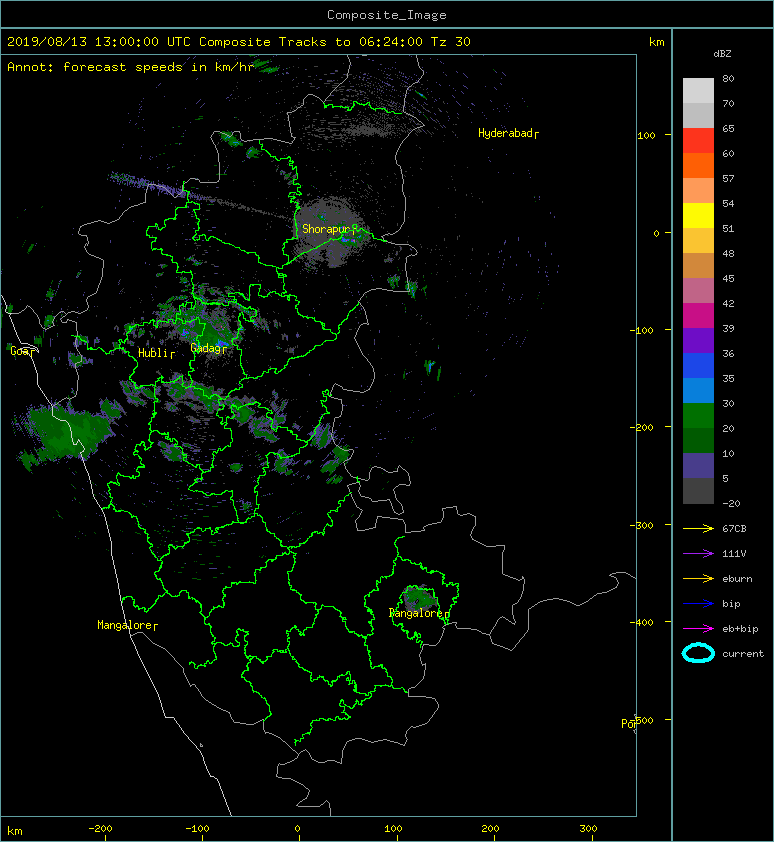Click the magenta arrow beside eb+bip legend

pyautogui.click(x=698, y=628)
